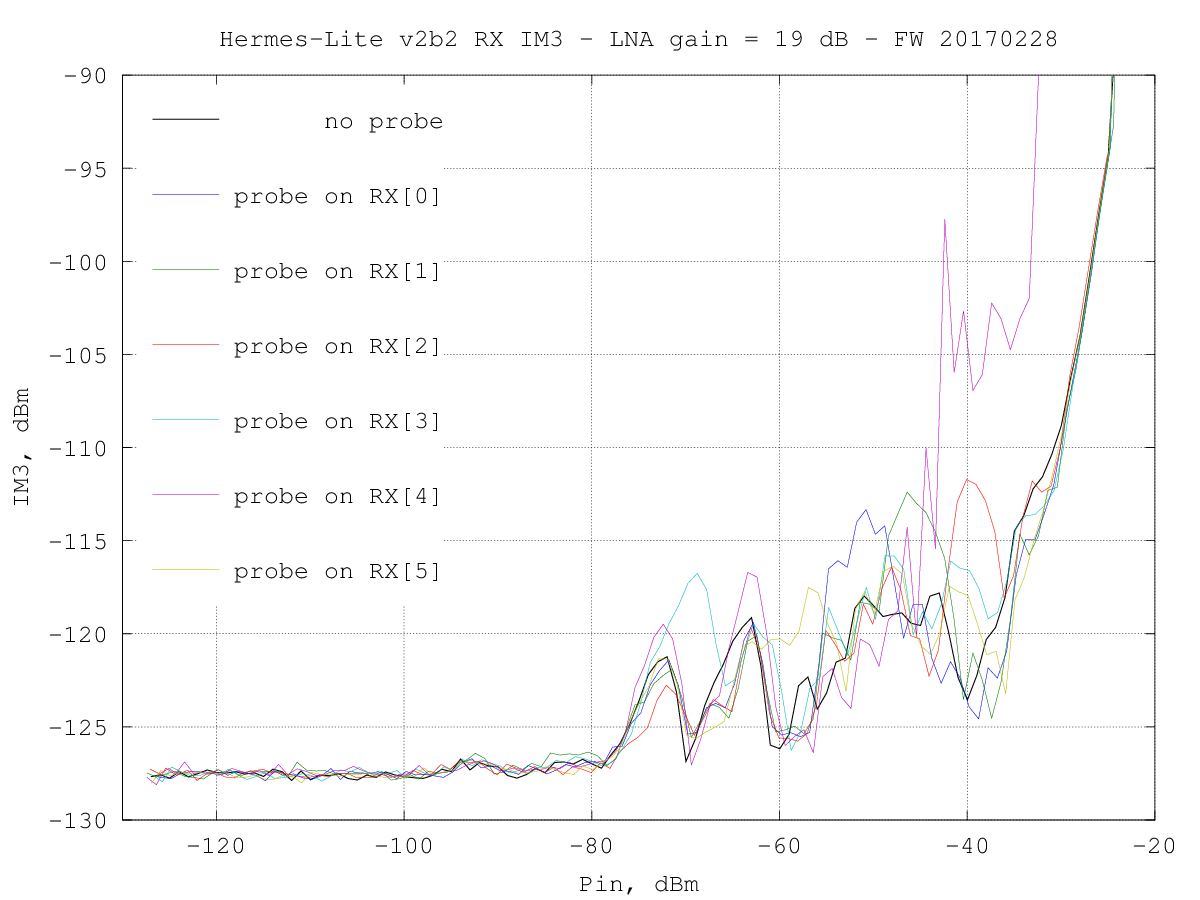Click the red legend line for RX[2]

(x=186, y=345)
